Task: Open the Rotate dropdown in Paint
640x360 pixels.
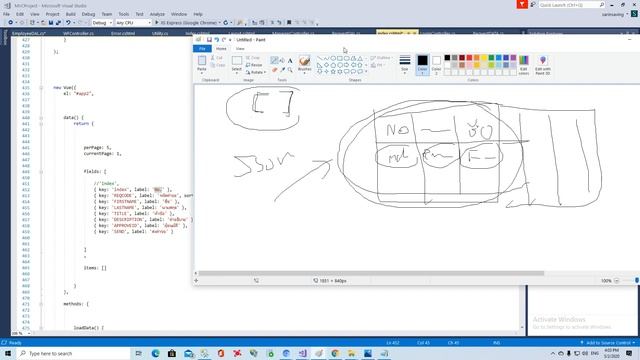Action: 256,72
